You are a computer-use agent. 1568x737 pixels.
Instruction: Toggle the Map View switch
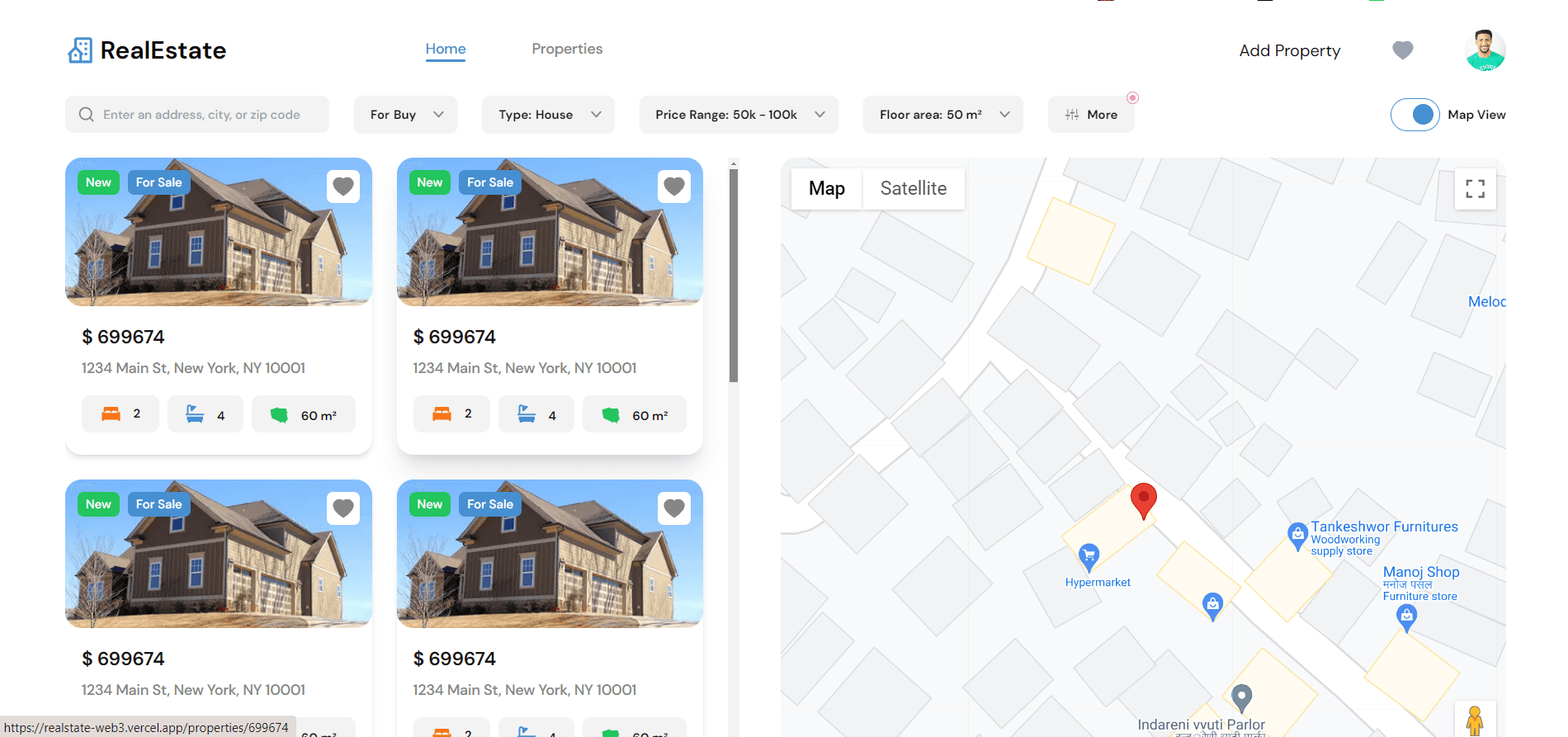pos(1415,115)
